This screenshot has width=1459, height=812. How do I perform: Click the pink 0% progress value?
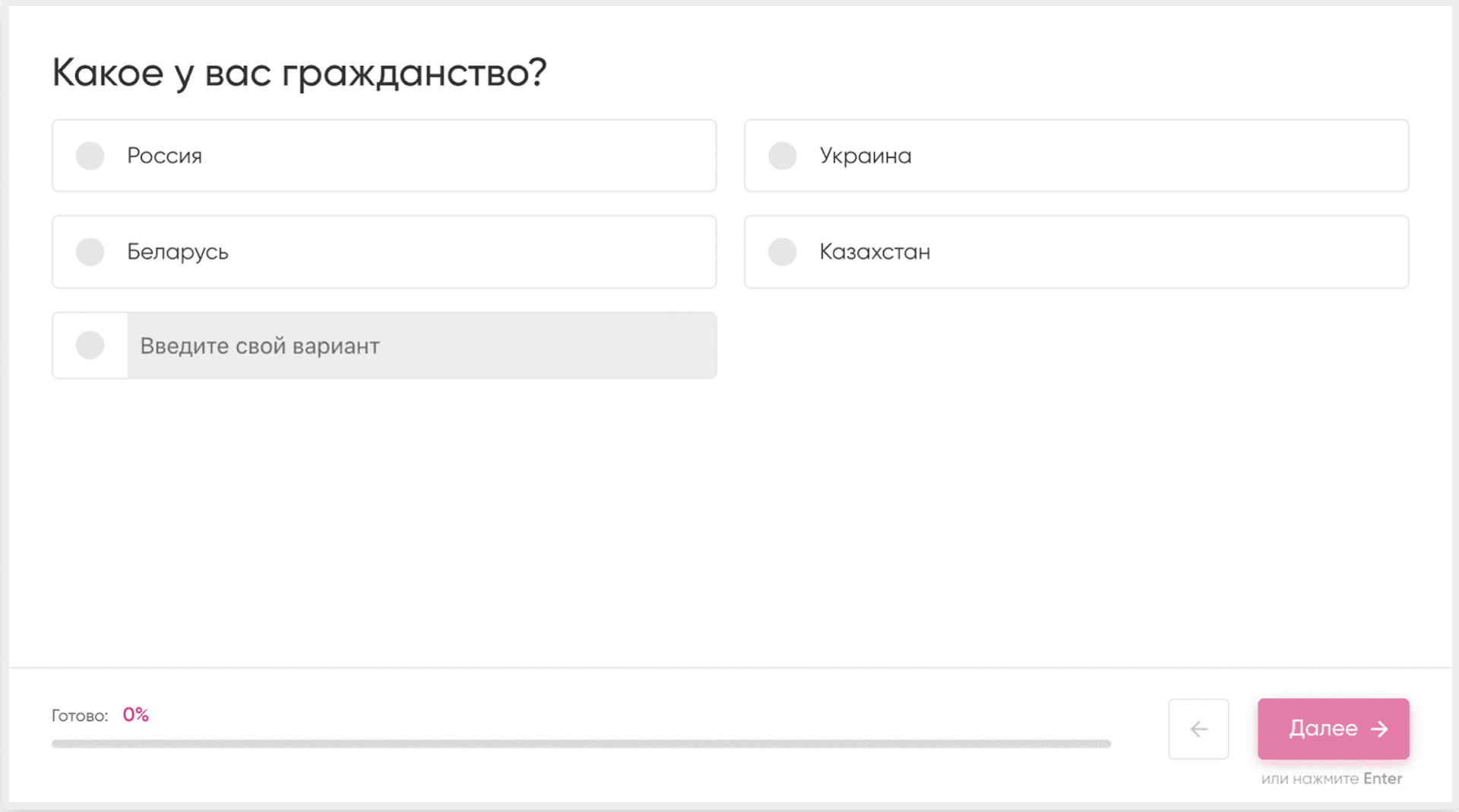135,715
